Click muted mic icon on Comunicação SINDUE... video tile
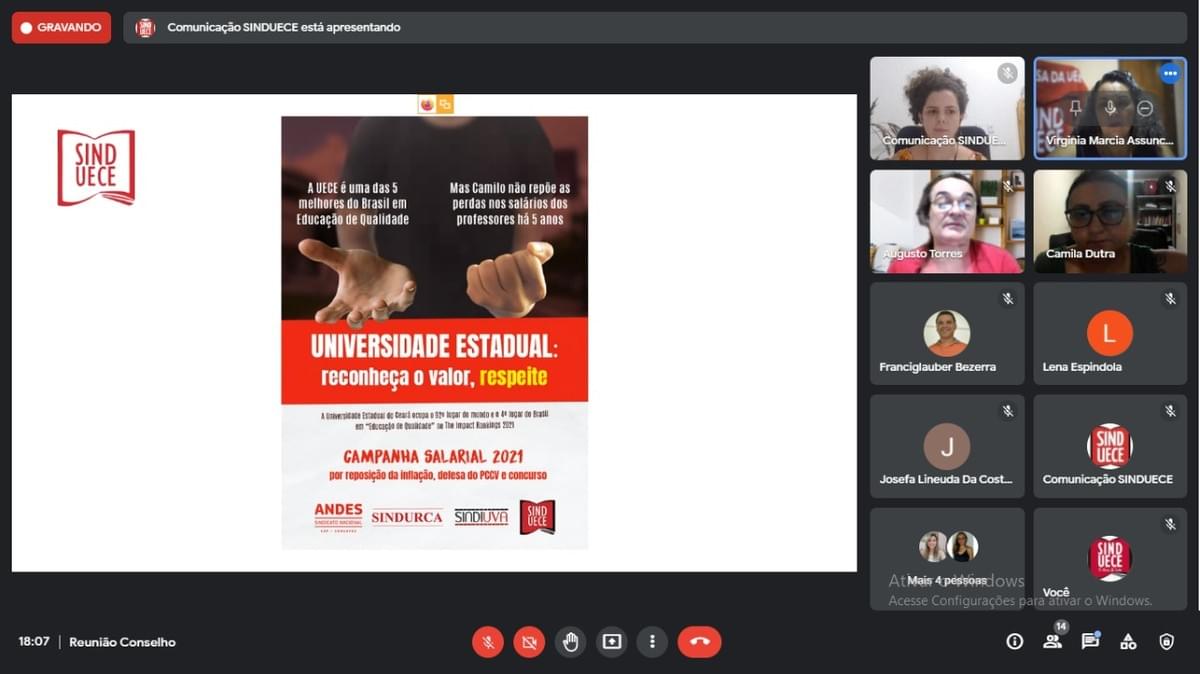1200x674 pixels. coord(1007,73)
